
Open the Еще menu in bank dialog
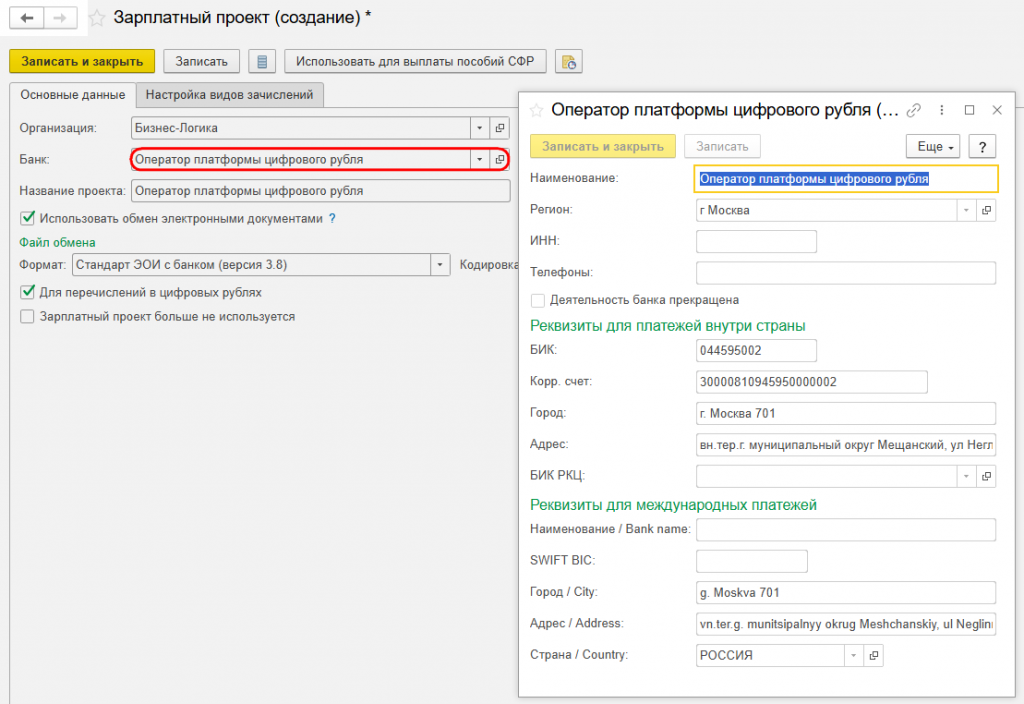[x=935, y=146]
